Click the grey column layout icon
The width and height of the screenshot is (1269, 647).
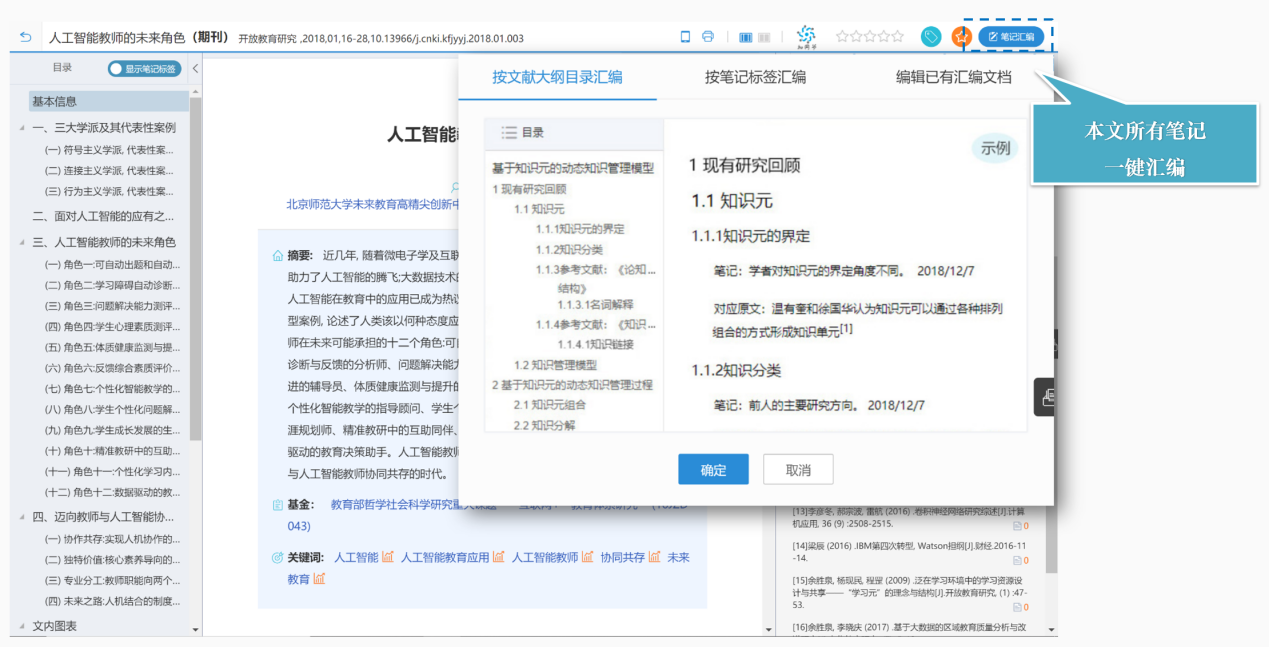point(764,37)
